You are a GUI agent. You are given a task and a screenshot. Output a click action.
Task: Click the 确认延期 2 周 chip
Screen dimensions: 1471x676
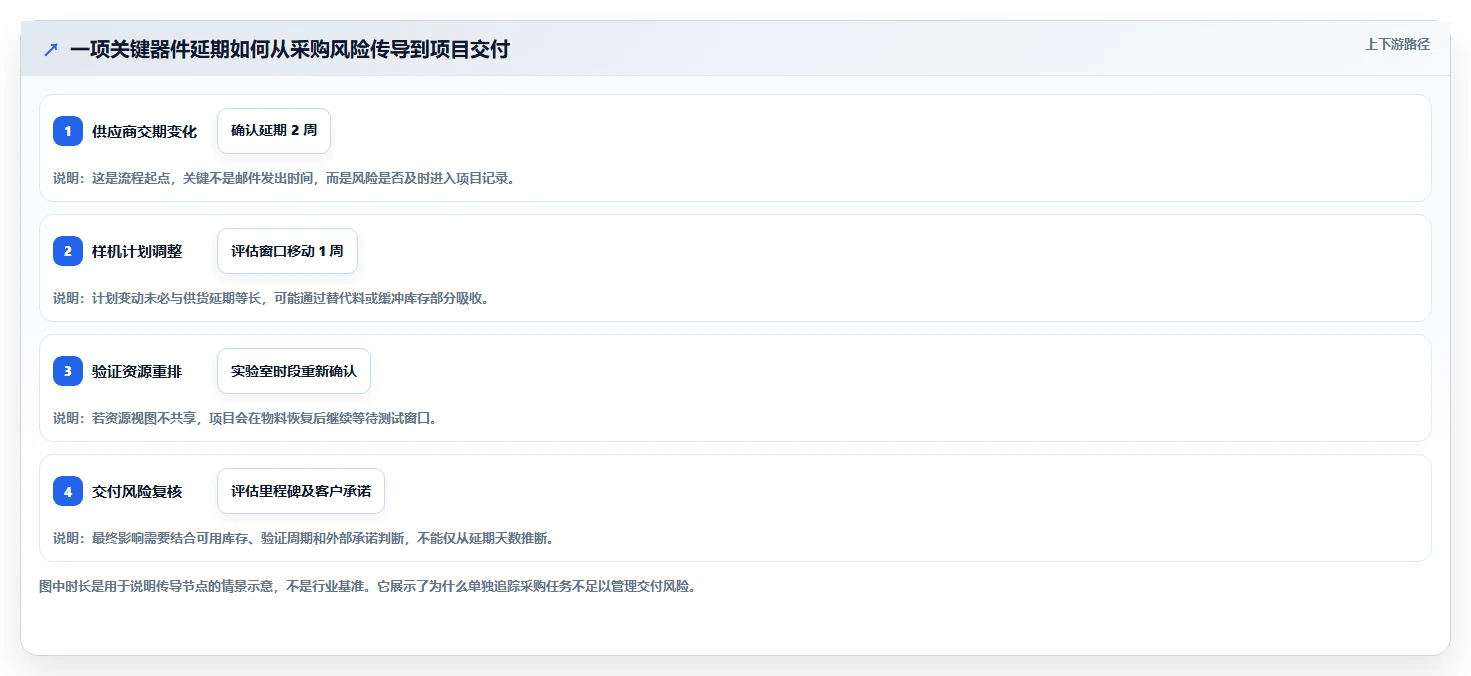pyautogui.click(x=274, y=131)
